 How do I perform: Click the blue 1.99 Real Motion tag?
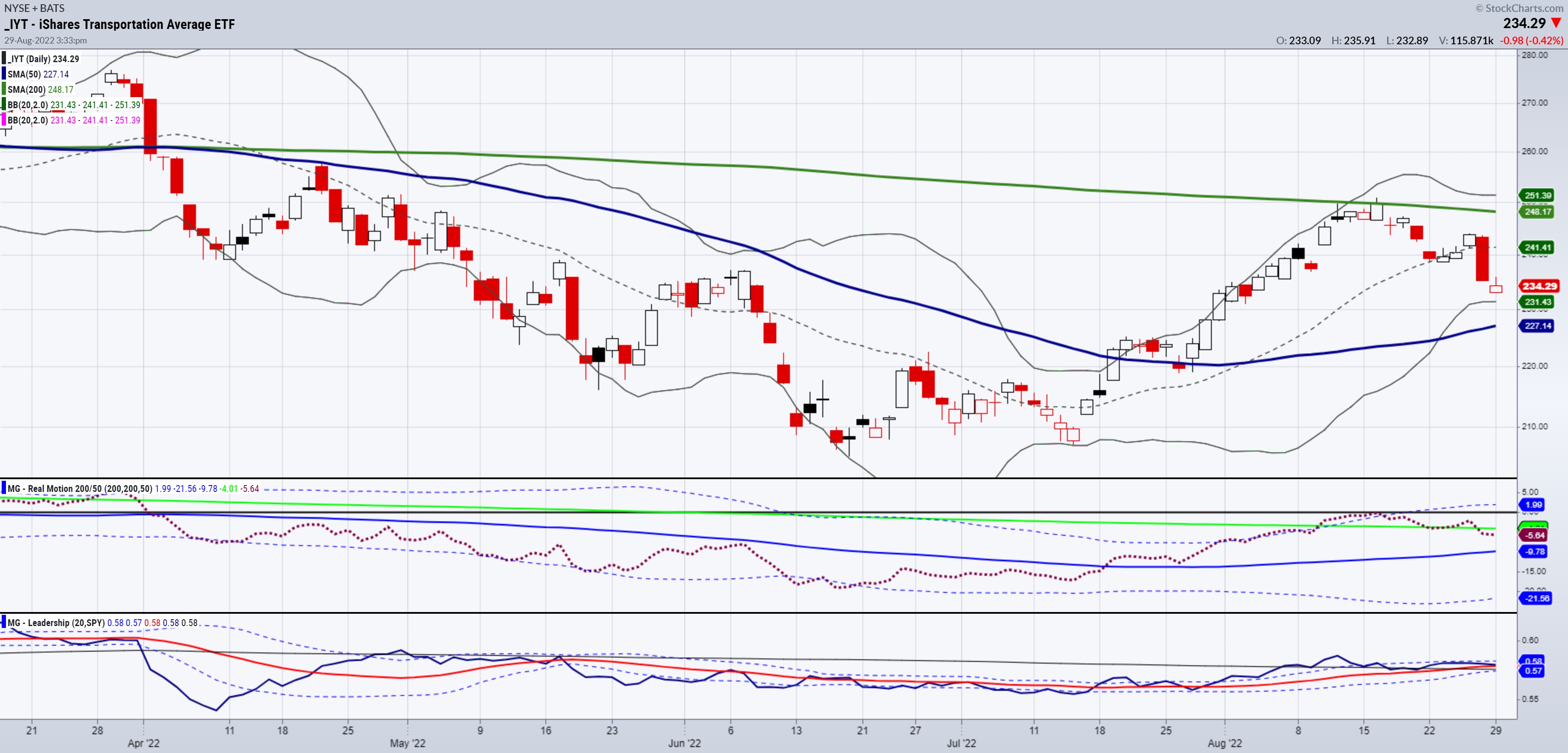pos(1533,505)
